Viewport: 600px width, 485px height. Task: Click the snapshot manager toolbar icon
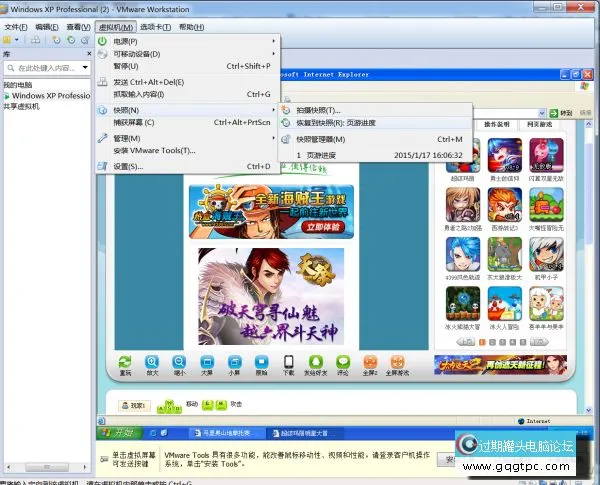point(85,40)
